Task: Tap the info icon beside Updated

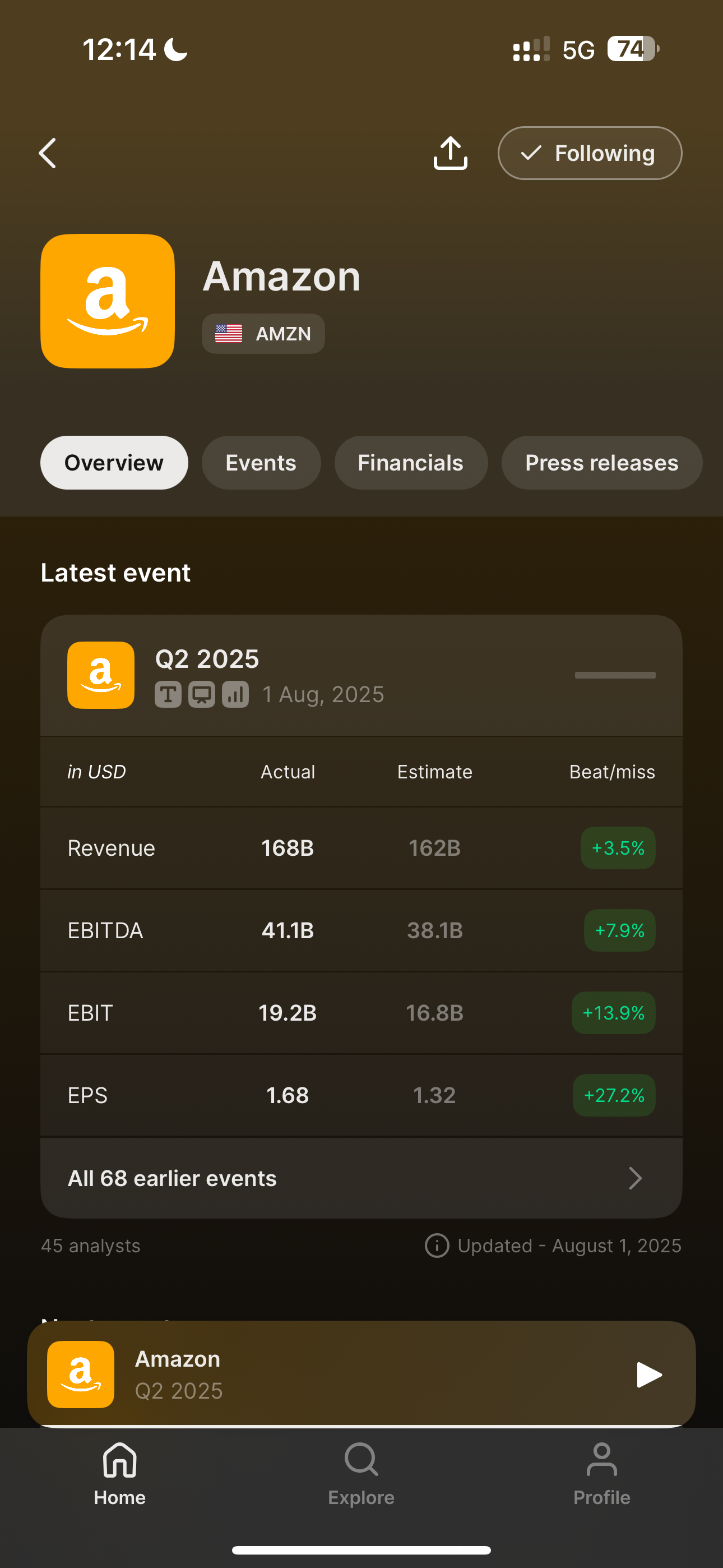Action: (x=437, y=1246)
